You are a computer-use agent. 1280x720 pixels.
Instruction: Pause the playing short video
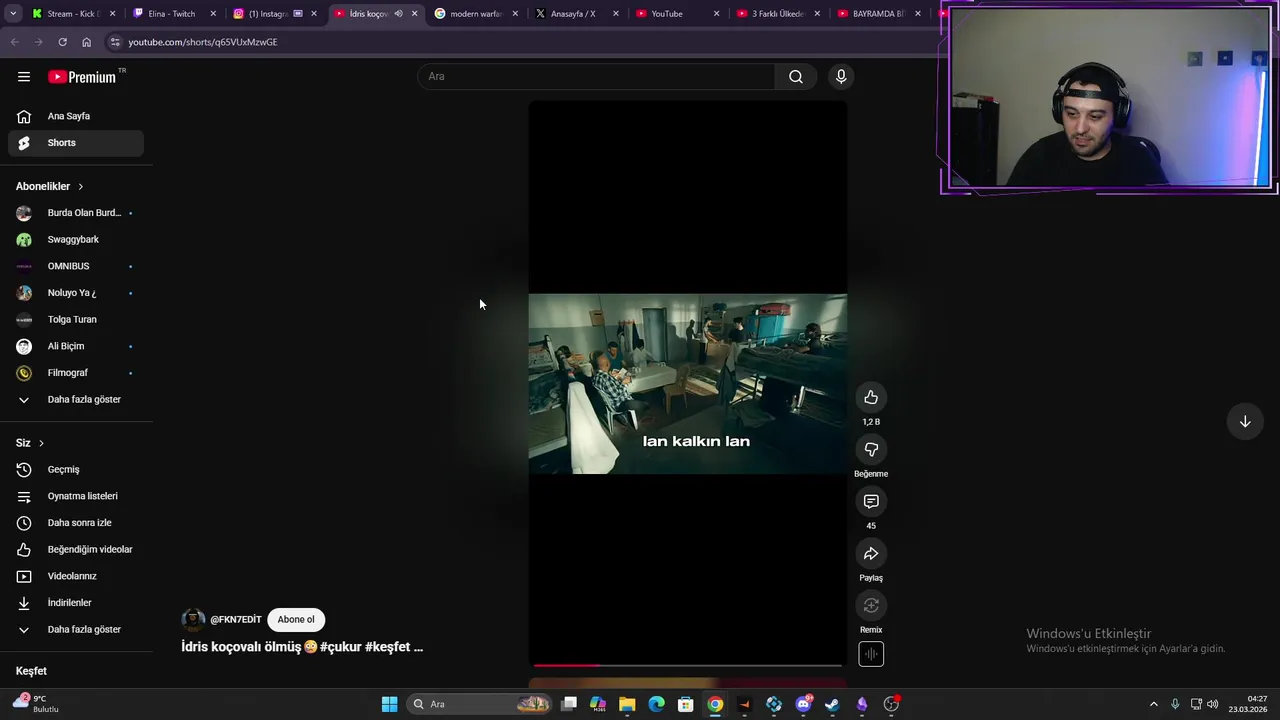tap(688, 383)
